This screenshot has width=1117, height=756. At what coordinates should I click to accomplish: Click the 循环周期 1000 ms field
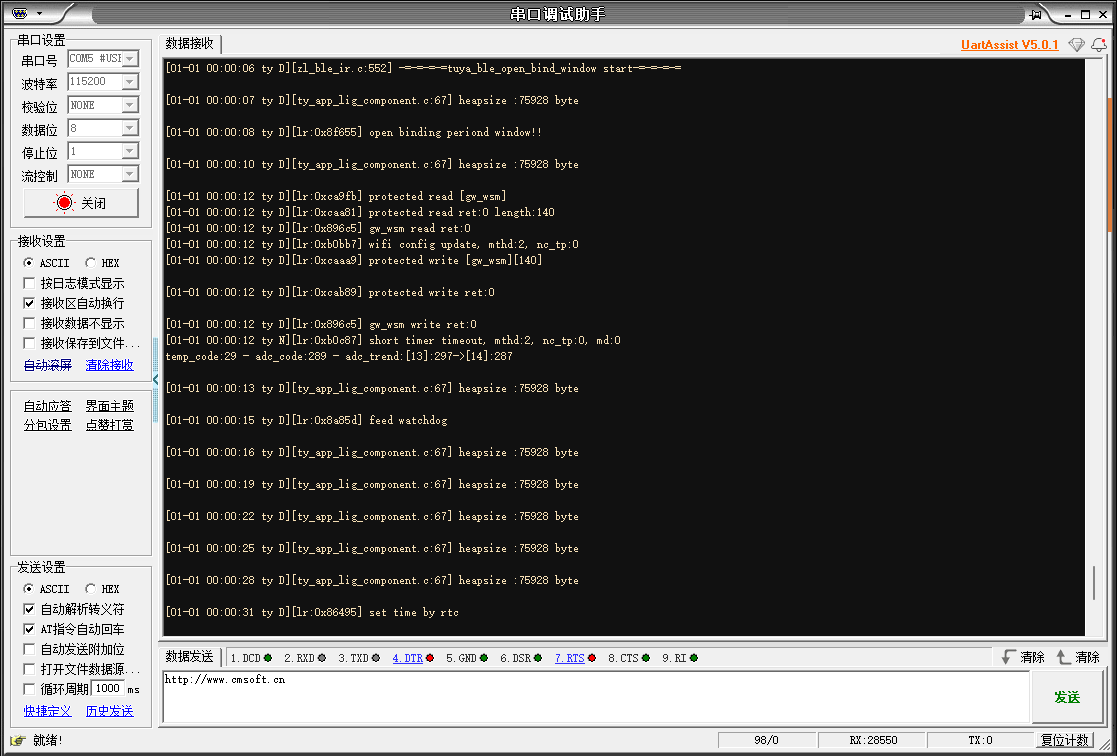pyautogui.click(x=108, y=689)
